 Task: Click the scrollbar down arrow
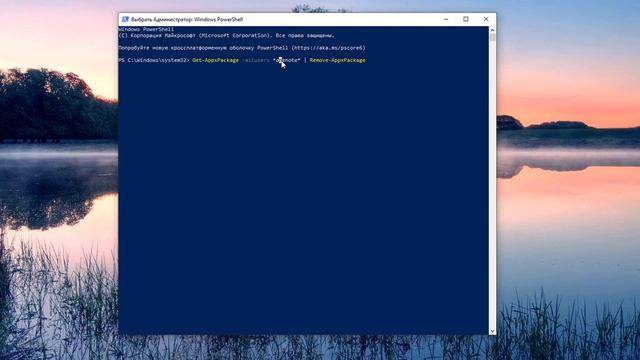pos(492,331)
